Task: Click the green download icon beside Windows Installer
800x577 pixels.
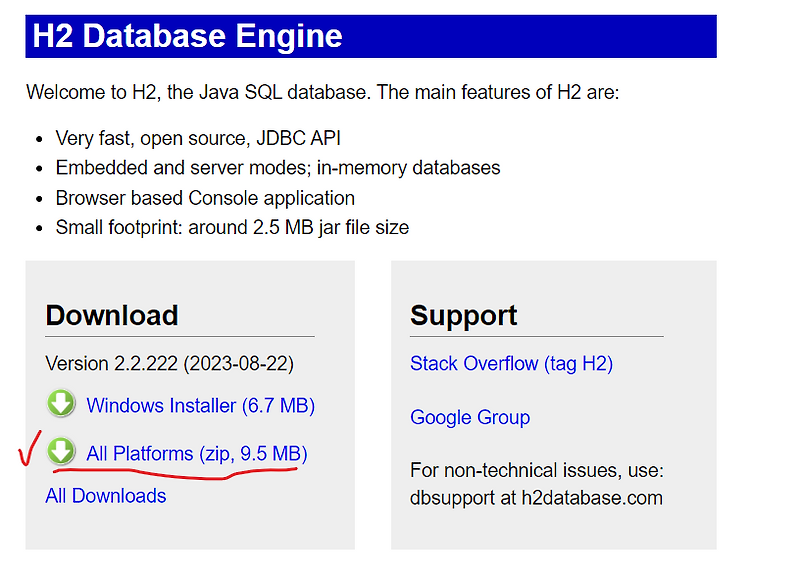Action: pyautogui.click(x=62, y=404)
